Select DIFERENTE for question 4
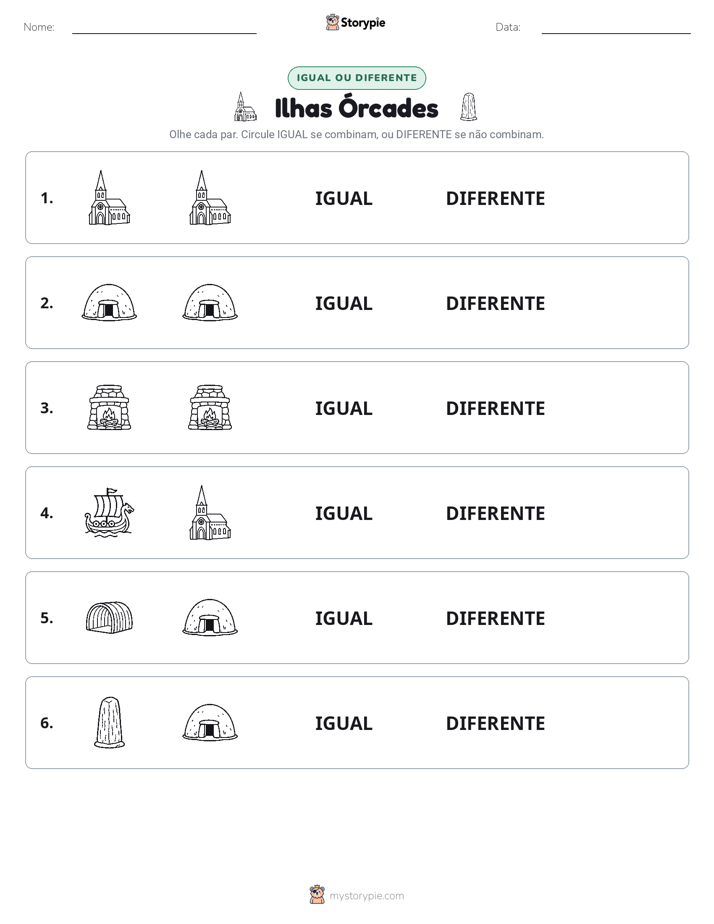The image size is (714, 924). 495,513
